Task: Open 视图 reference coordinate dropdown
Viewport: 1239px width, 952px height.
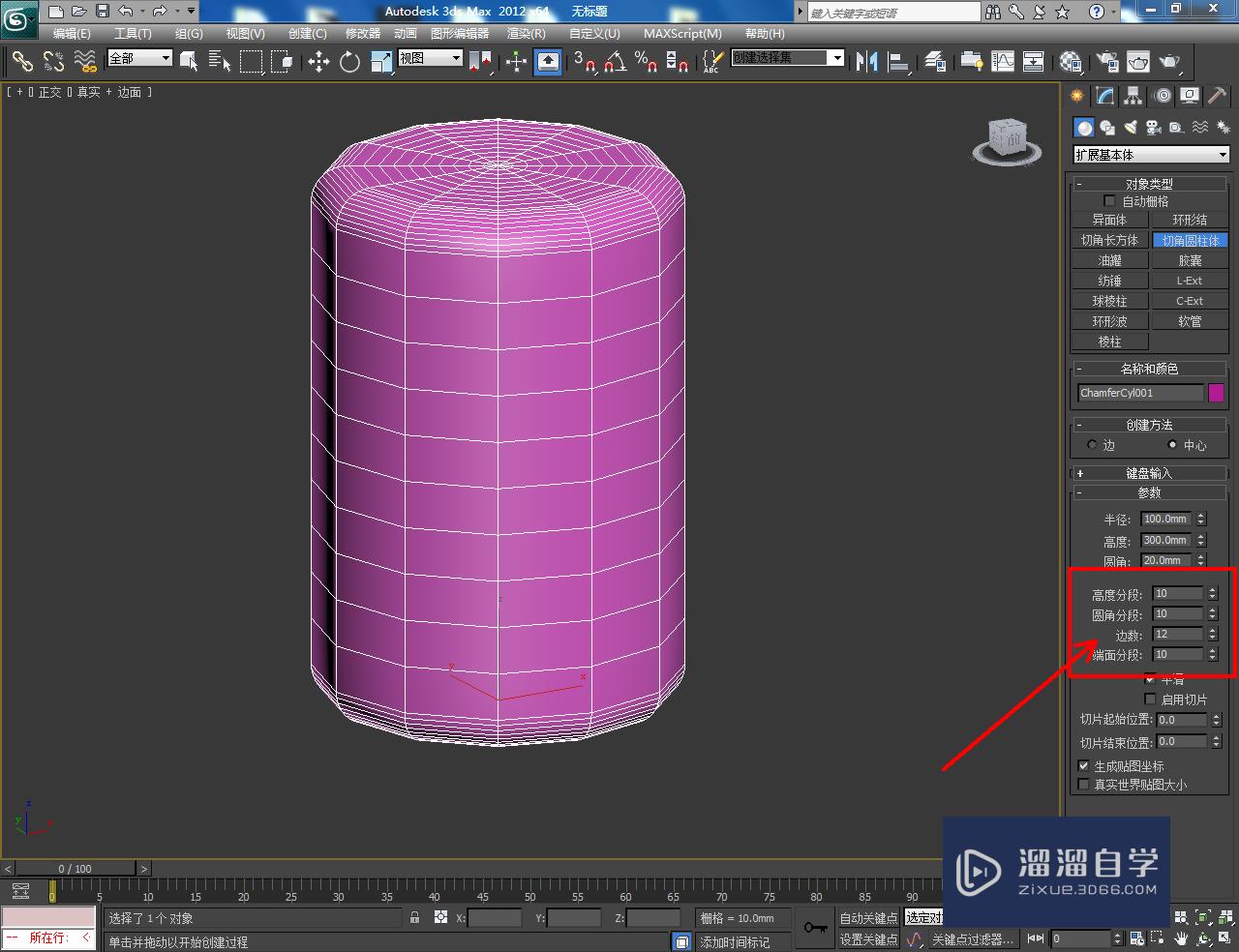Action: pos(431,58)
